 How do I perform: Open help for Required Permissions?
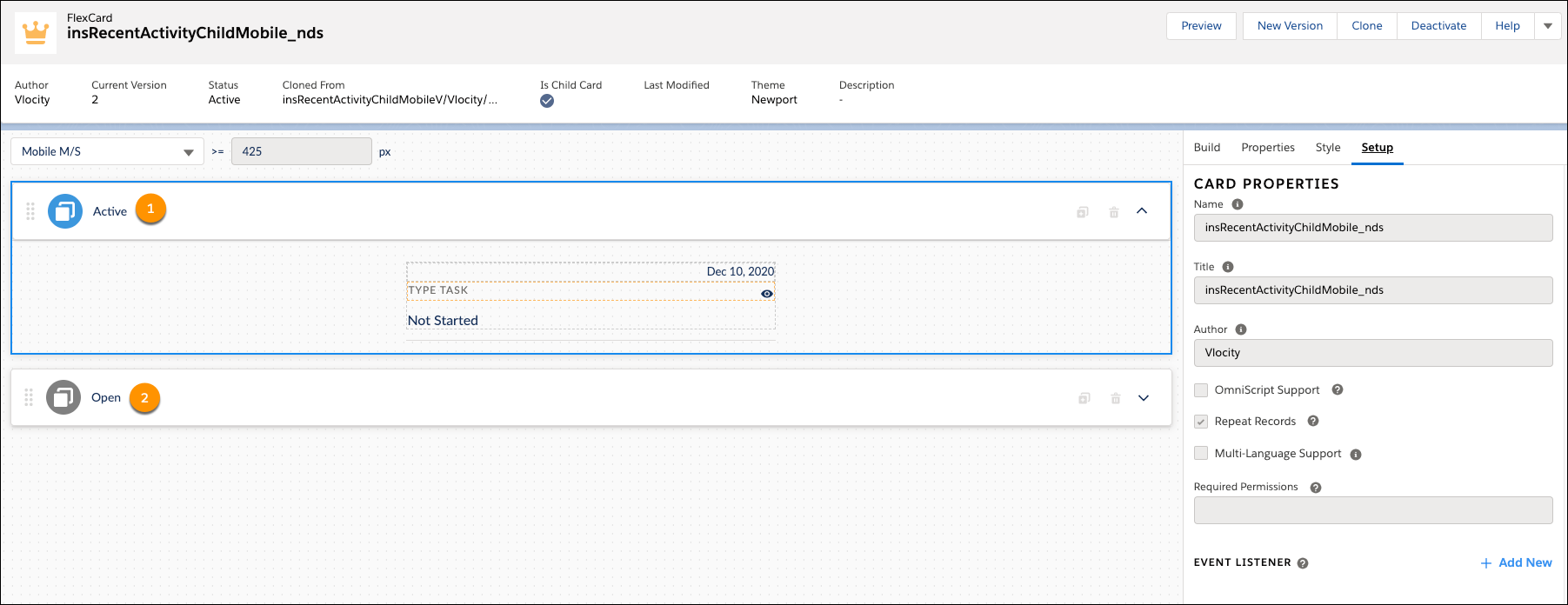pos(1316,488)
